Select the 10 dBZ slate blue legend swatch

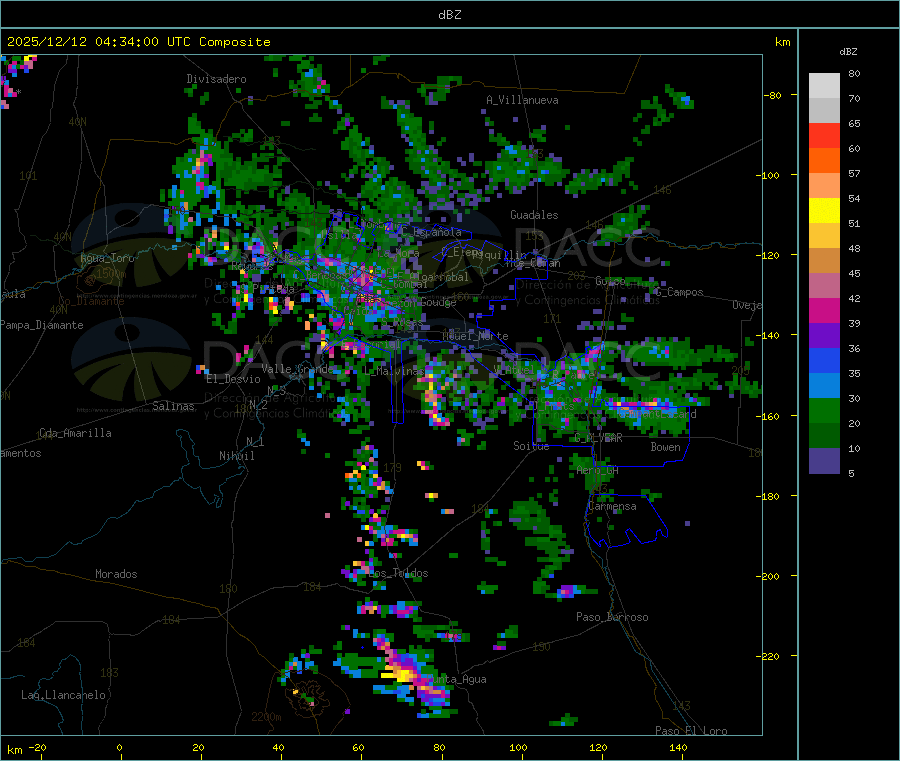(824, 461)
